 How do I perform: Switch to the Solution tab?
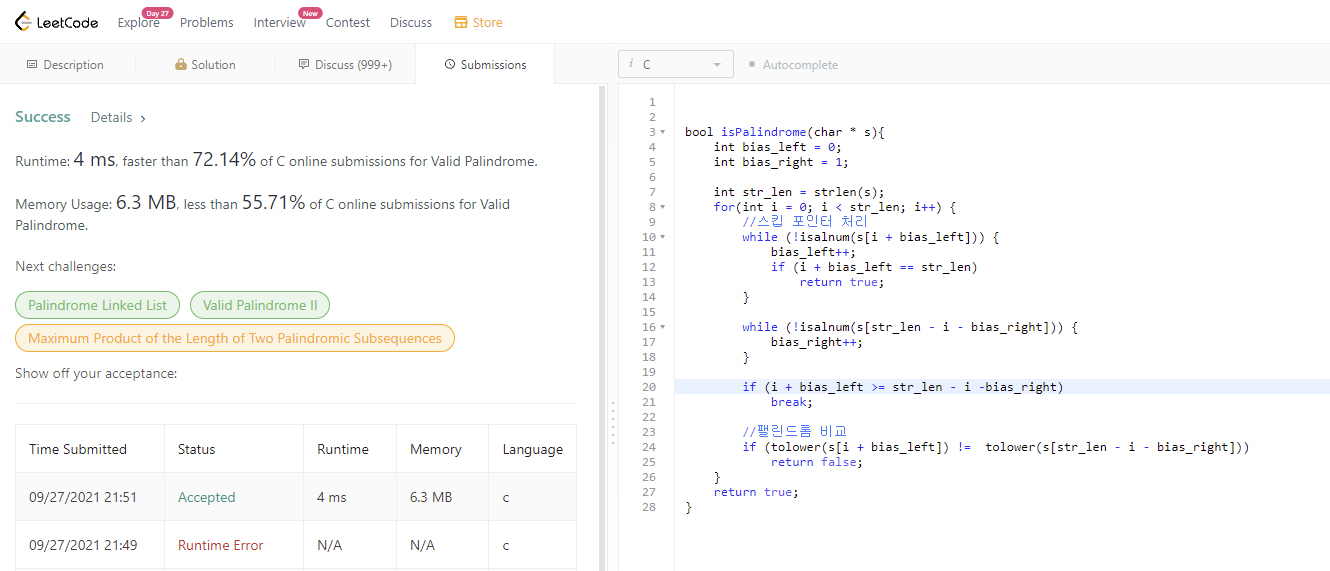[x=205, y=64]
